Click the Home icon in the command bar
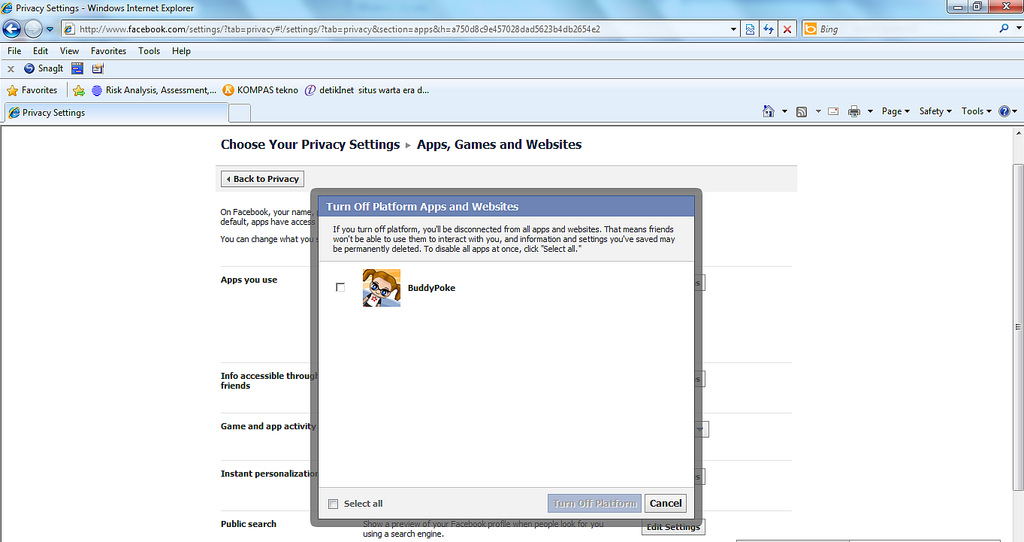 coord(769,111)
